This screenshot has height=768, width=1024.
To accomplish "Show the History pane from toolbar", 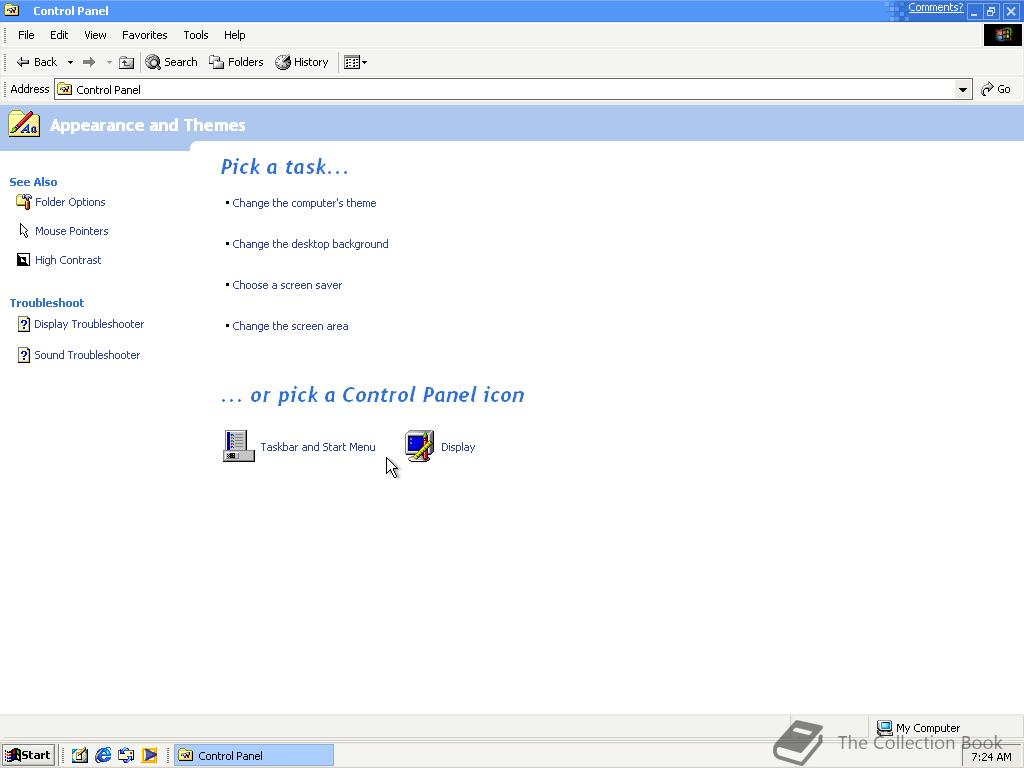I will tap(302, 62).
